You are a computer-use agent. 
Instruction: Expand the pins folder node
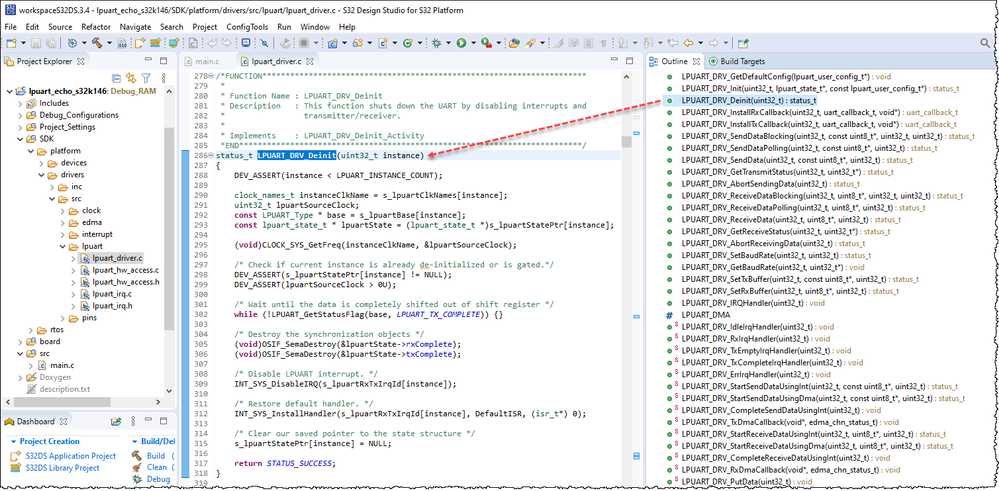[62, 317]
